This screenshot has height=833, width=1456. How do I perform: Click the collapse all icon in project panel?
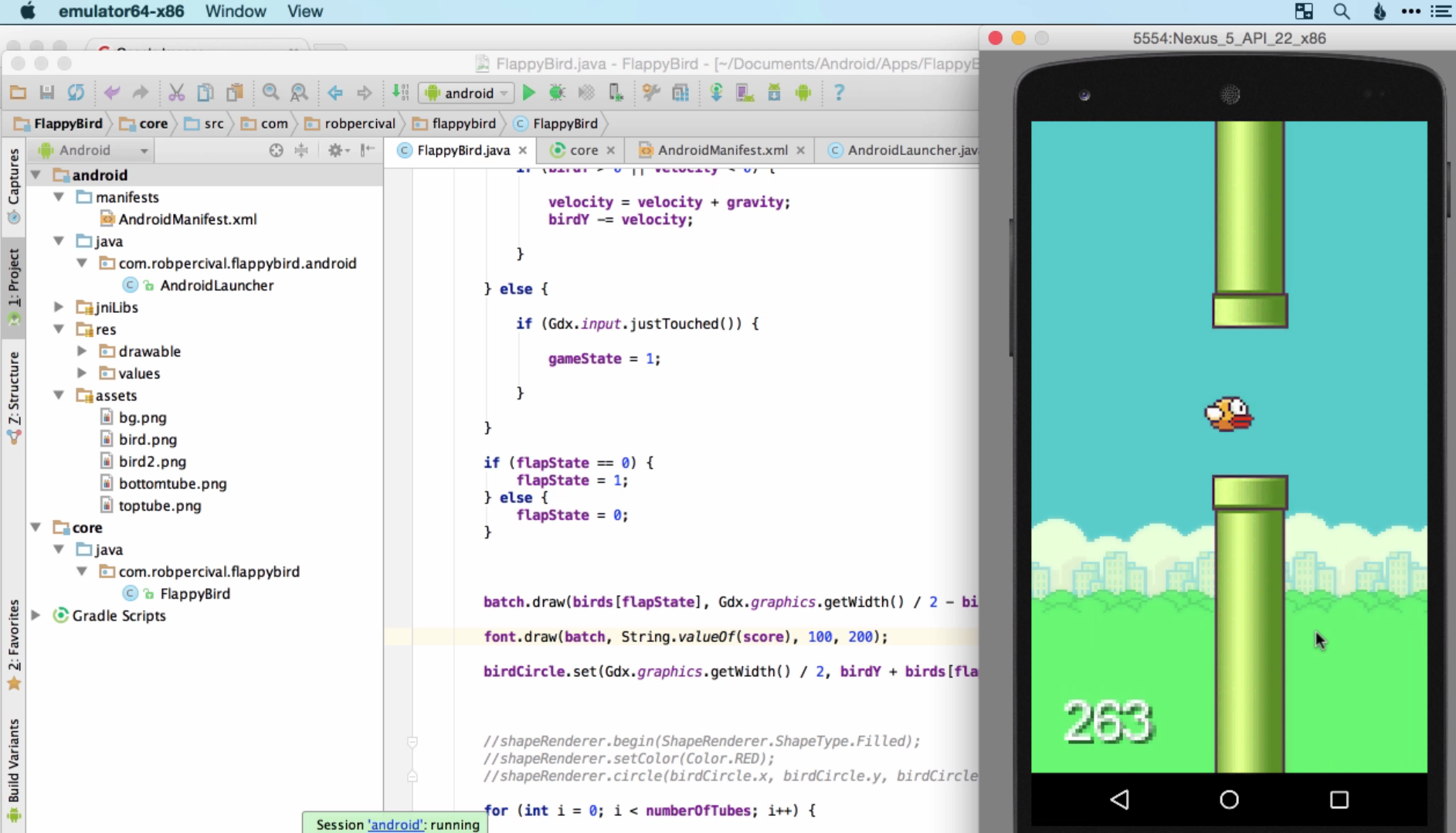click(x=301, y=150)
